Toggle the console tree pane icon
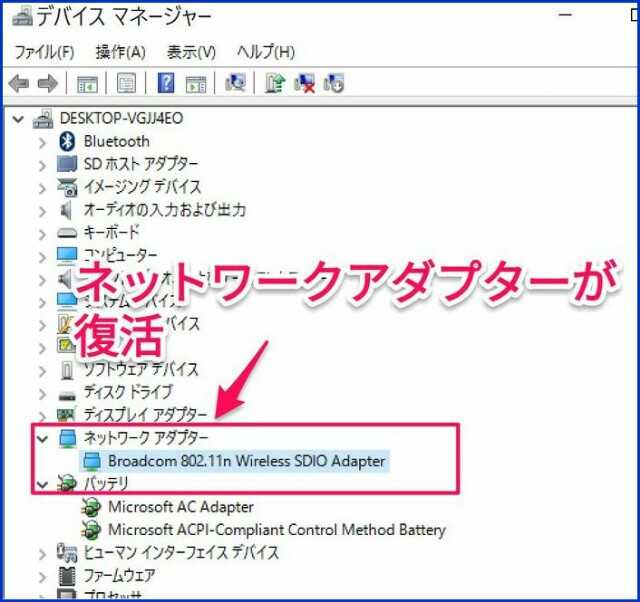This screenshot has width=640, height=602. [x=87, y=84]
